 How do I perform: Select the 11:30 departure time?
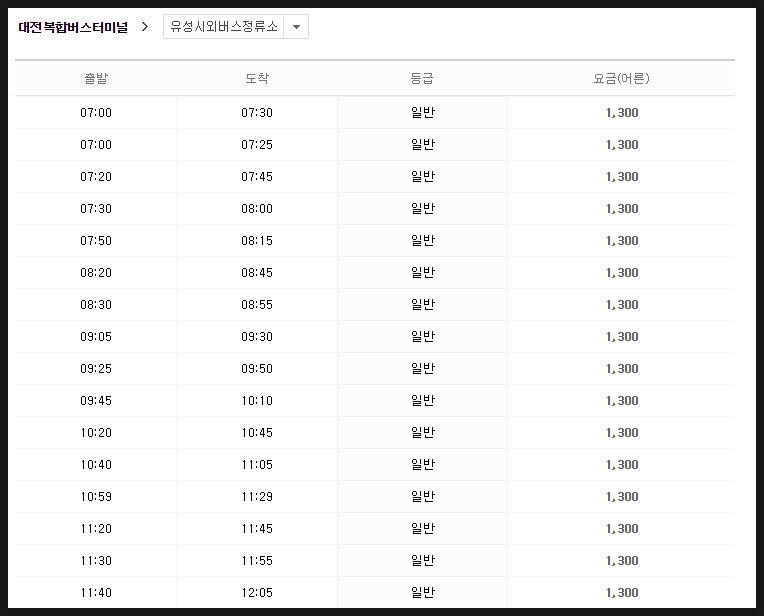point(96,560)
